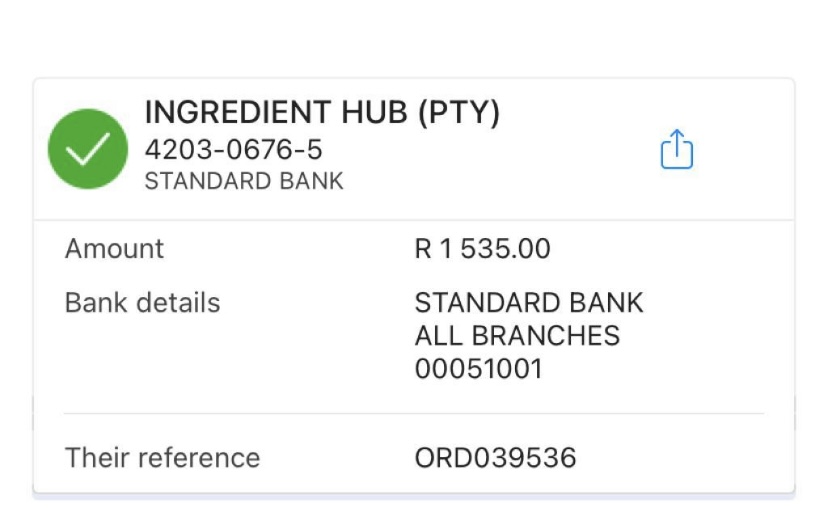This screenshot has width=828, height=509.
Task: Tap the word INGREDIENT in the title
Action: pos(238,112)
